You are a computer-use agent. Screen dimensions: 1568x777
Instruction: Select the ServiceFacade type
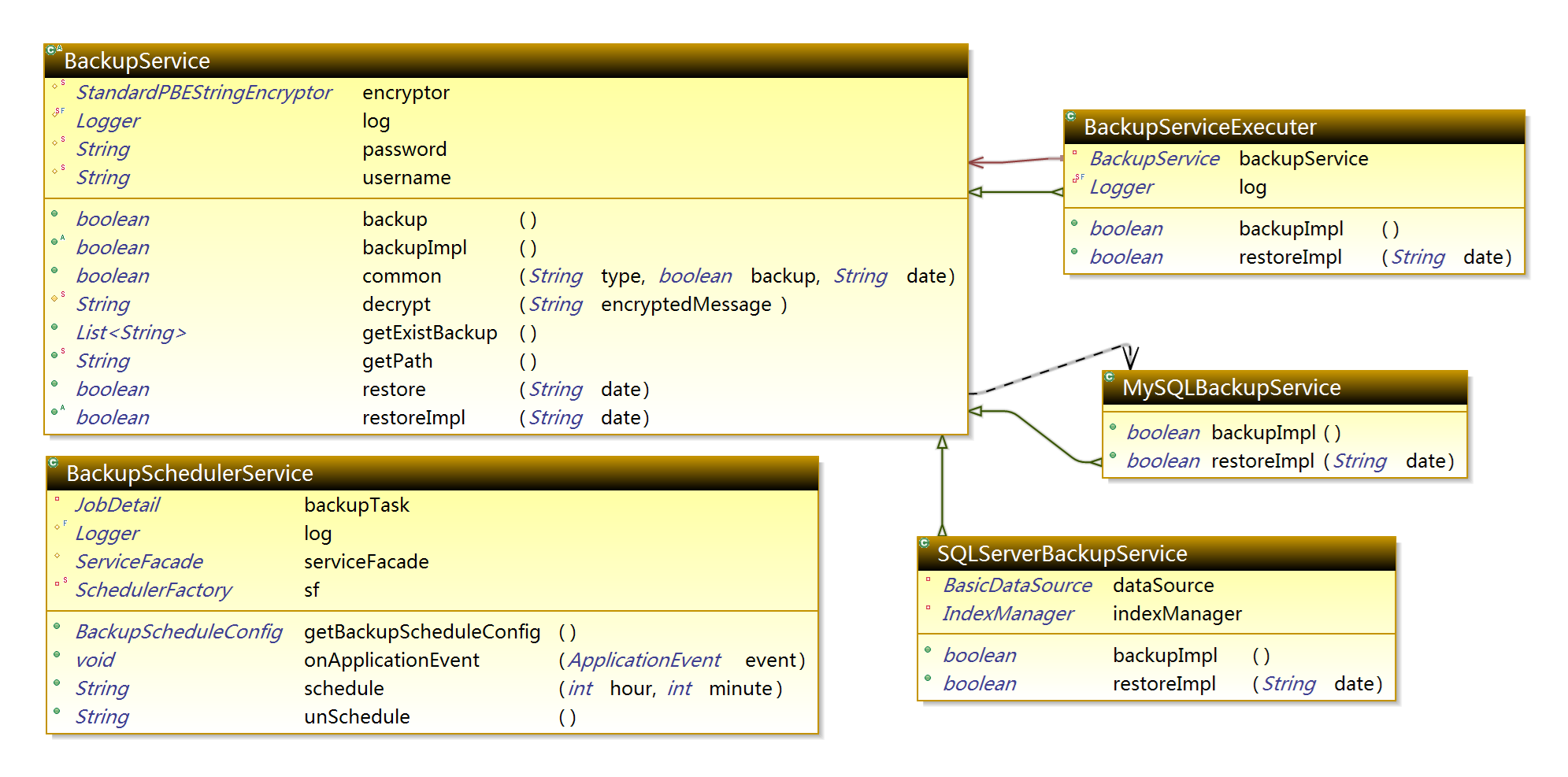point(139,562)
